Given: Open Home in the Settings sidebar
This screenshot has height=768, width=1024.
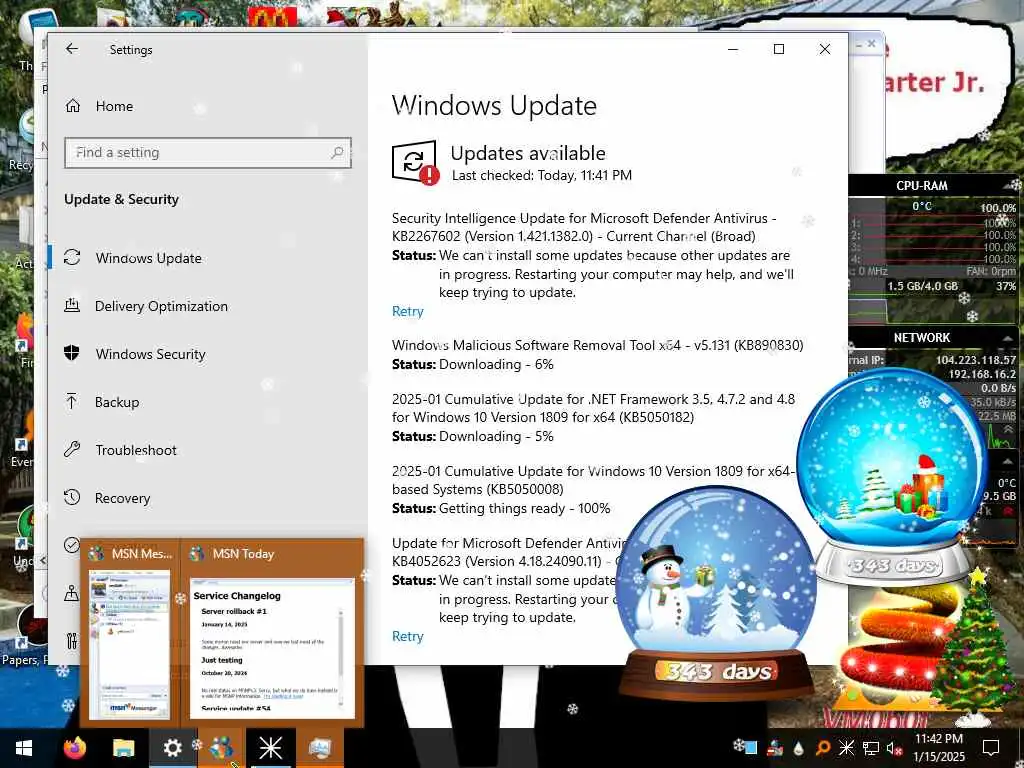Looking at the screenshot, I should 114,106.
